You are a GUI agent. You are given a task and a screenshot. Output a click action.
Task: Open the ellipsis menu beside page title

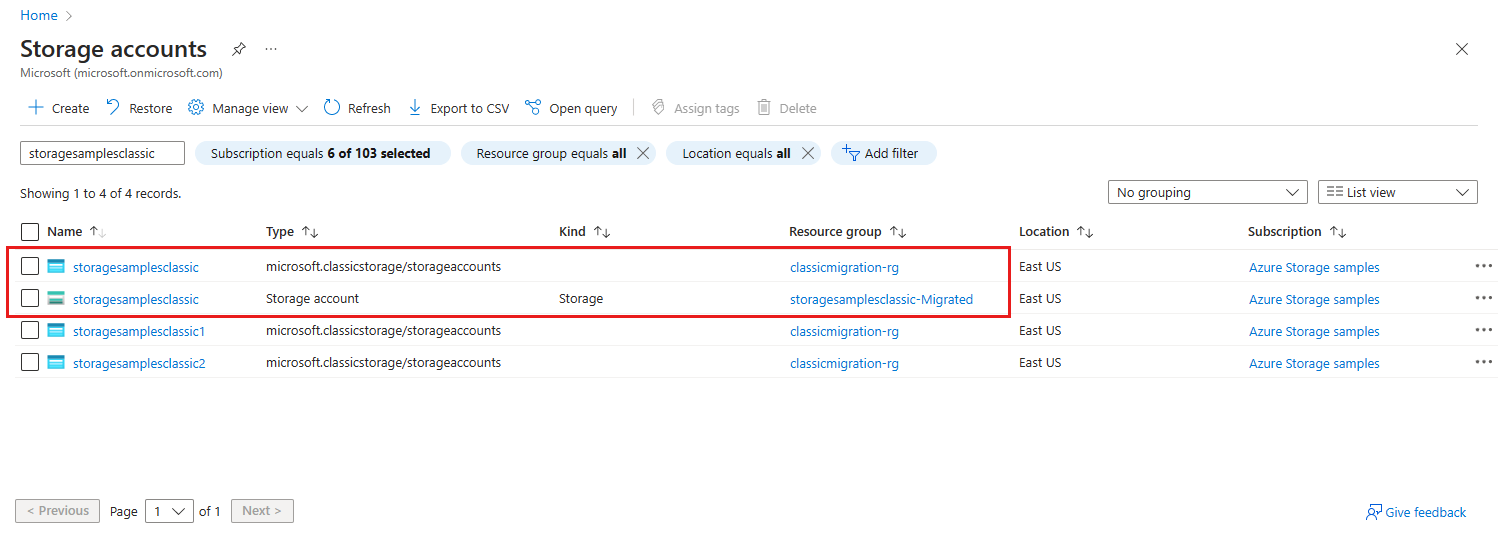(271, 49)
